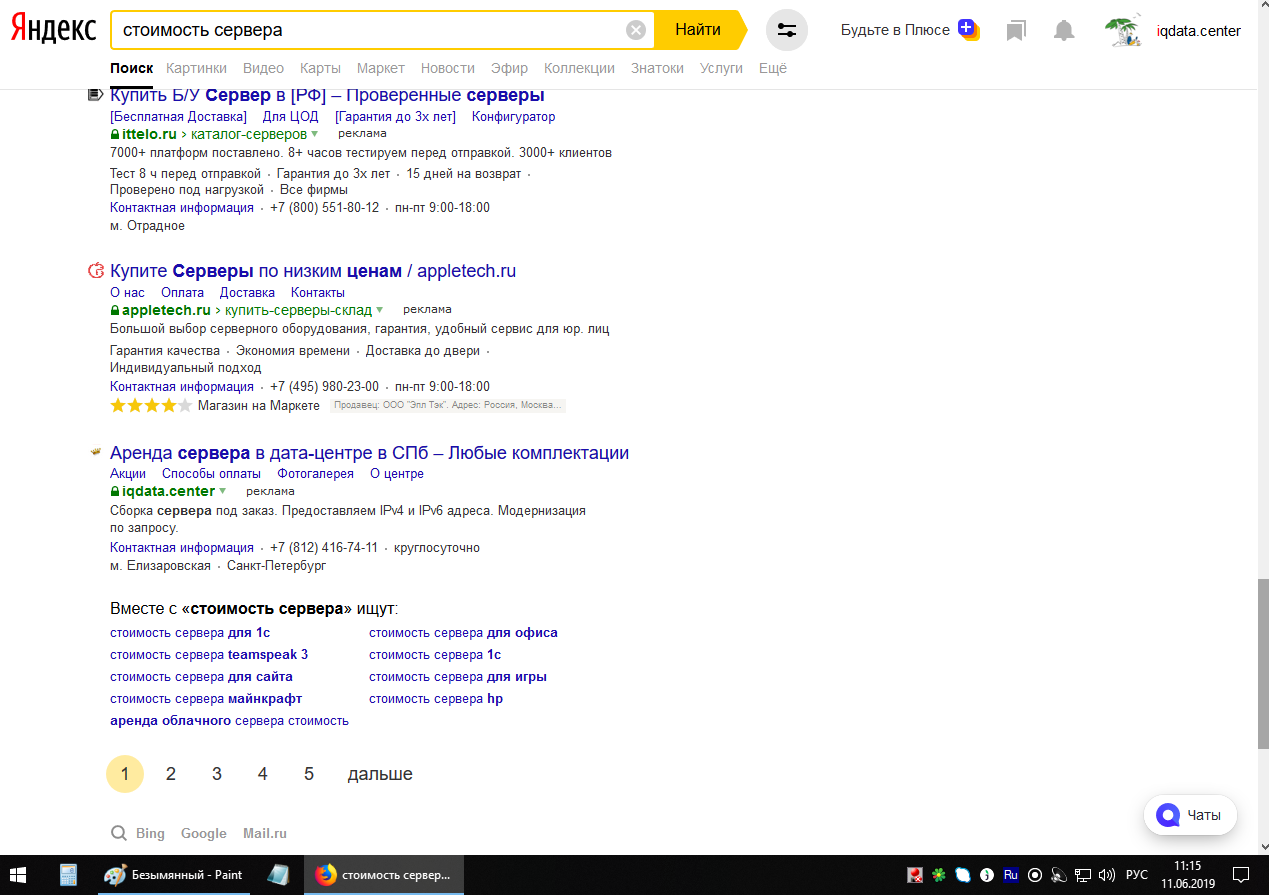Open the Услуги tab
1269x895 pixels.
click(722, 68)
